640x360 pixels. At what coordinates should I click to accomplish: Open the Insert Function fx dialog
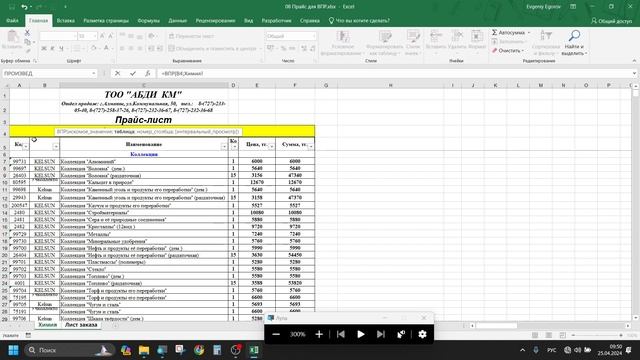click(147, 73)
